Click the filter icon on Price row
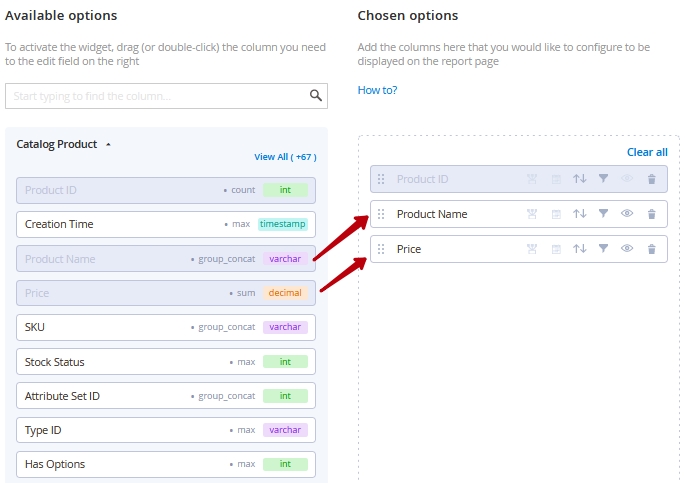 point(603,249)
